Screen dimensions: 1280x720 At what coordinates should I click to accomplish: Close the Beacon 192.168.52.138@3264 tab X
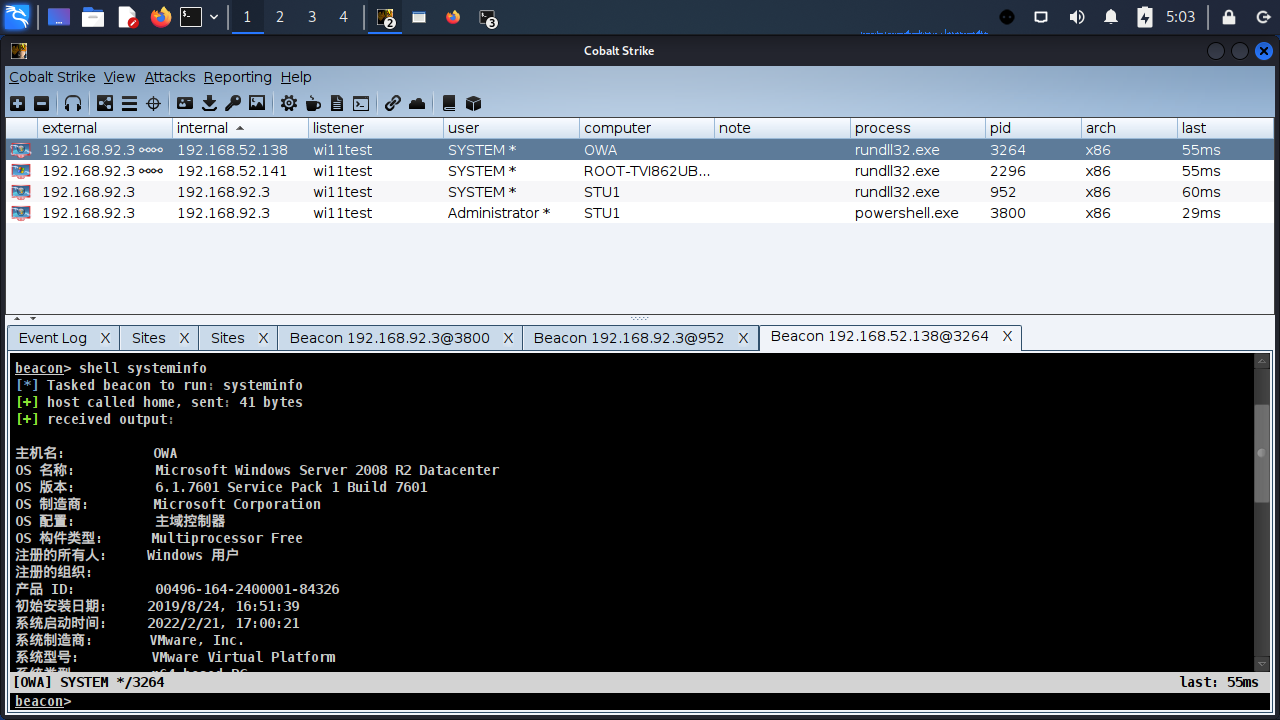[1007, 337]
